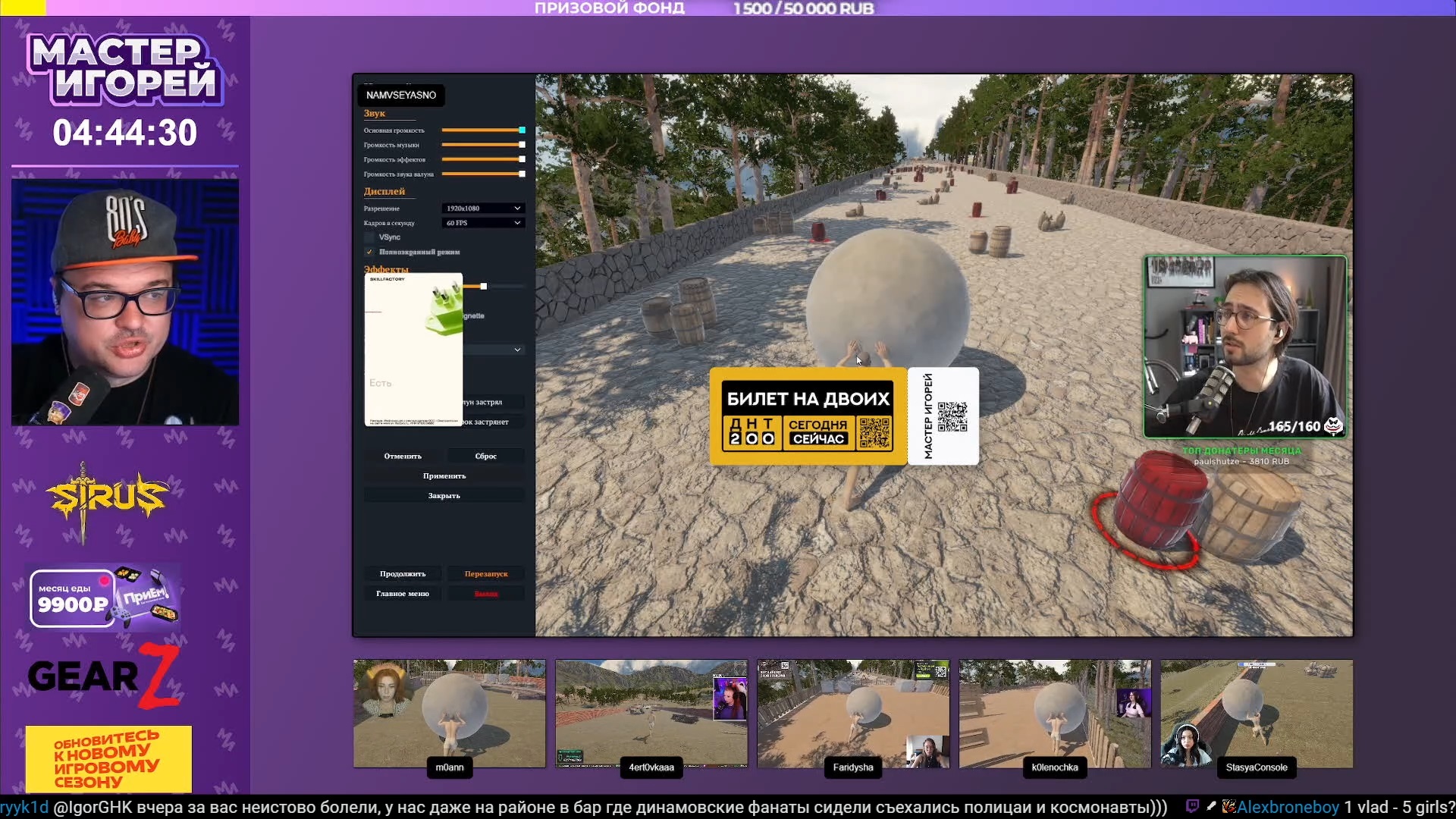Click the QR code on the yellow ticket
The width and height of the screenshot is (1456, 819).
[x=874, y=432]
